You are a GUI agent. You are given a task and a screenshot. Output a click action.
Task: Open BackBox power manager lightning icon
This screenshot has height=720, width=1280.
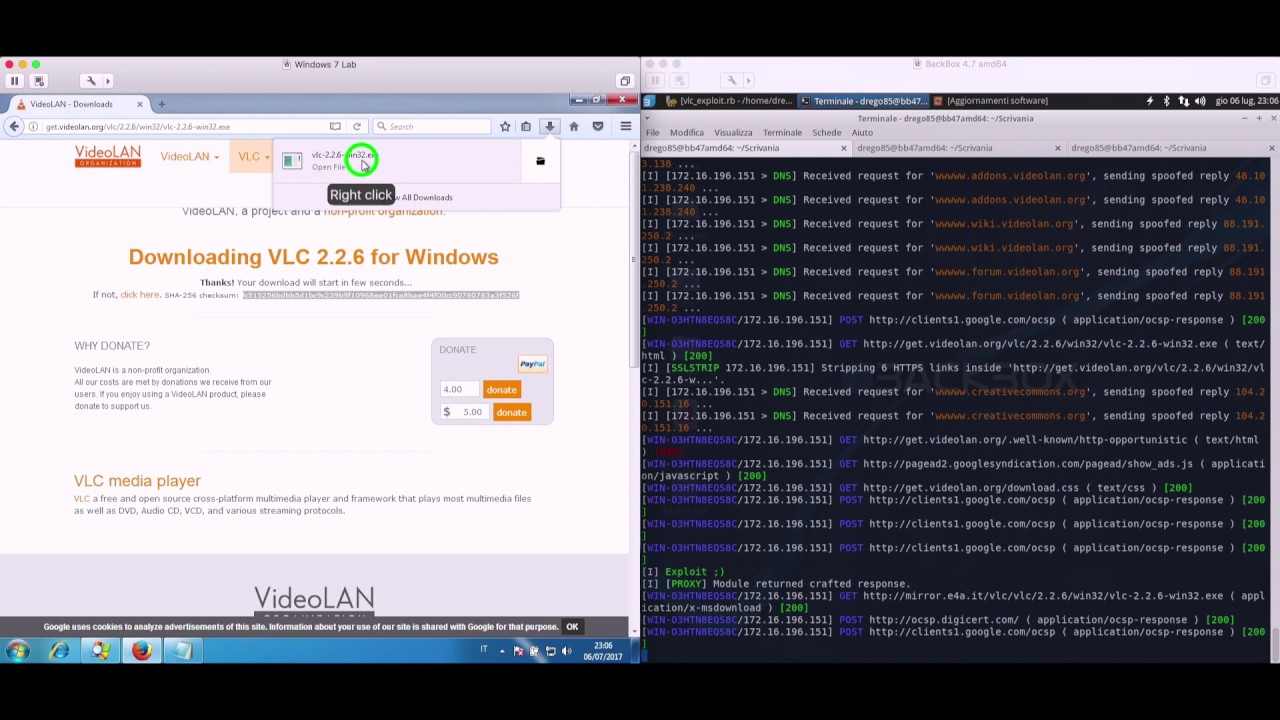(x=1149, y=101)
